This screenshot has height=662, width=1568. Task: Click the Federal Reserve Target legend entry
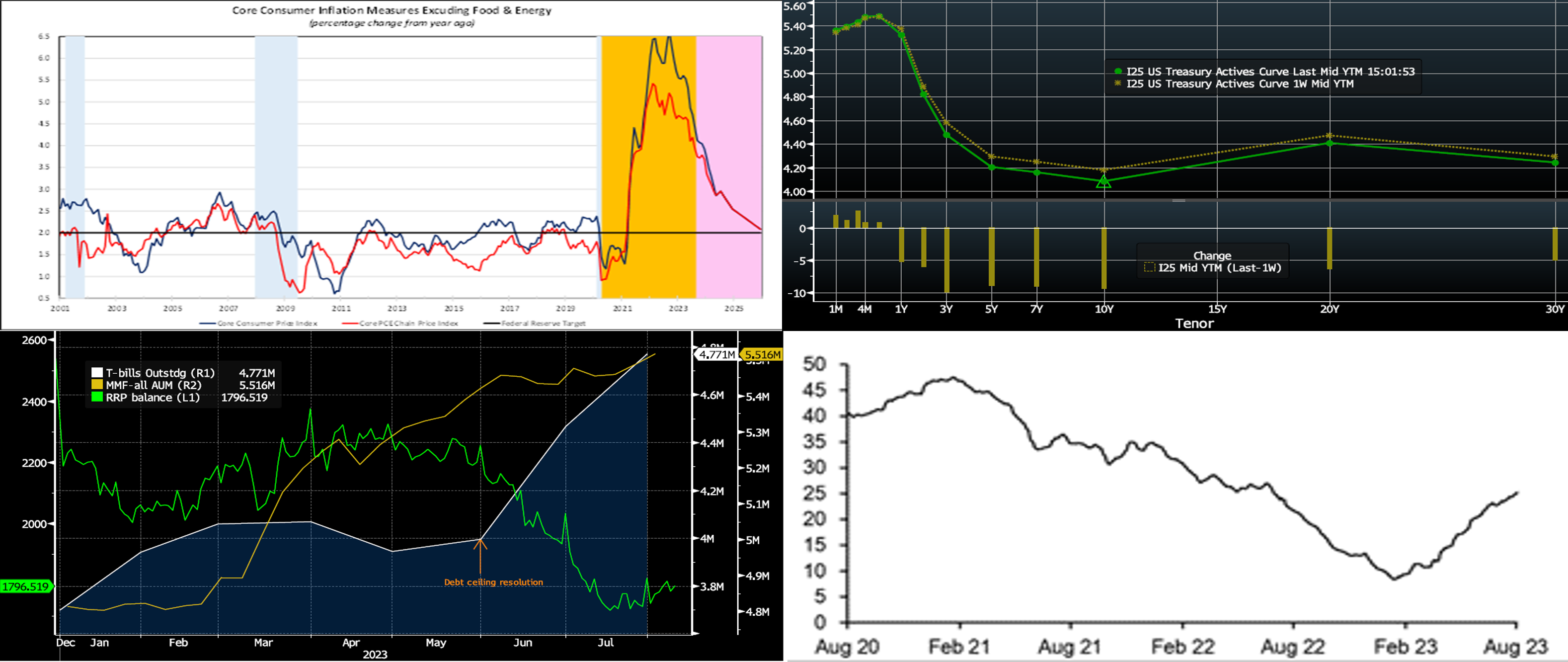[x=535, y=324]
